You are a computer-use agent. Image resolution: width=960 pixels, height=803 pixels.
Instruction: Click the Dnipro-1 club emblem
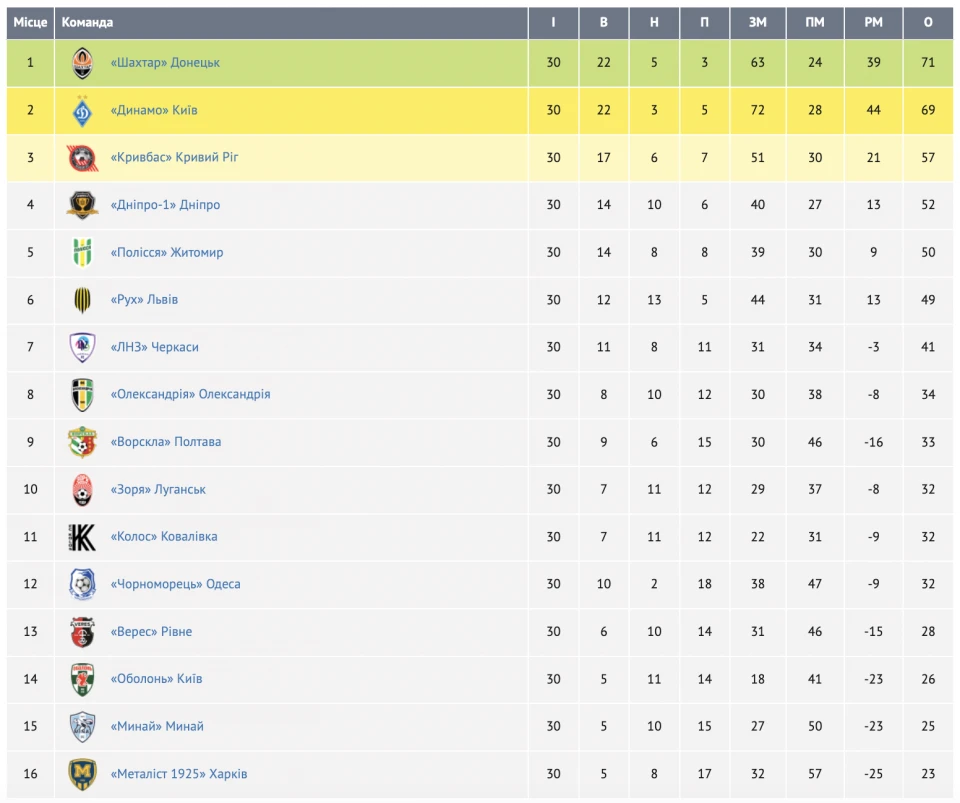pos(82,205)
